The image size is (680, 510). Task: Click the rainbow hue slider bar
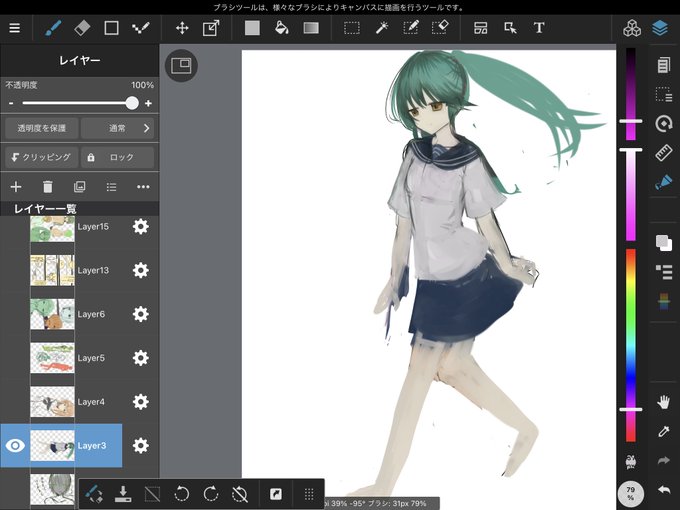click(x=631, y=345)
